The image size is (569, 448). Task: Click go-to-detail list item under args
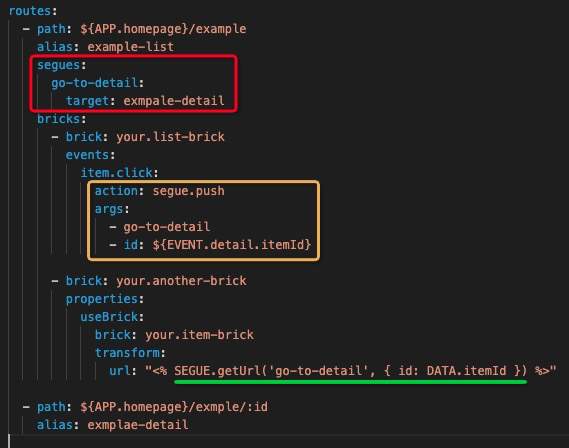click(167, 227)
